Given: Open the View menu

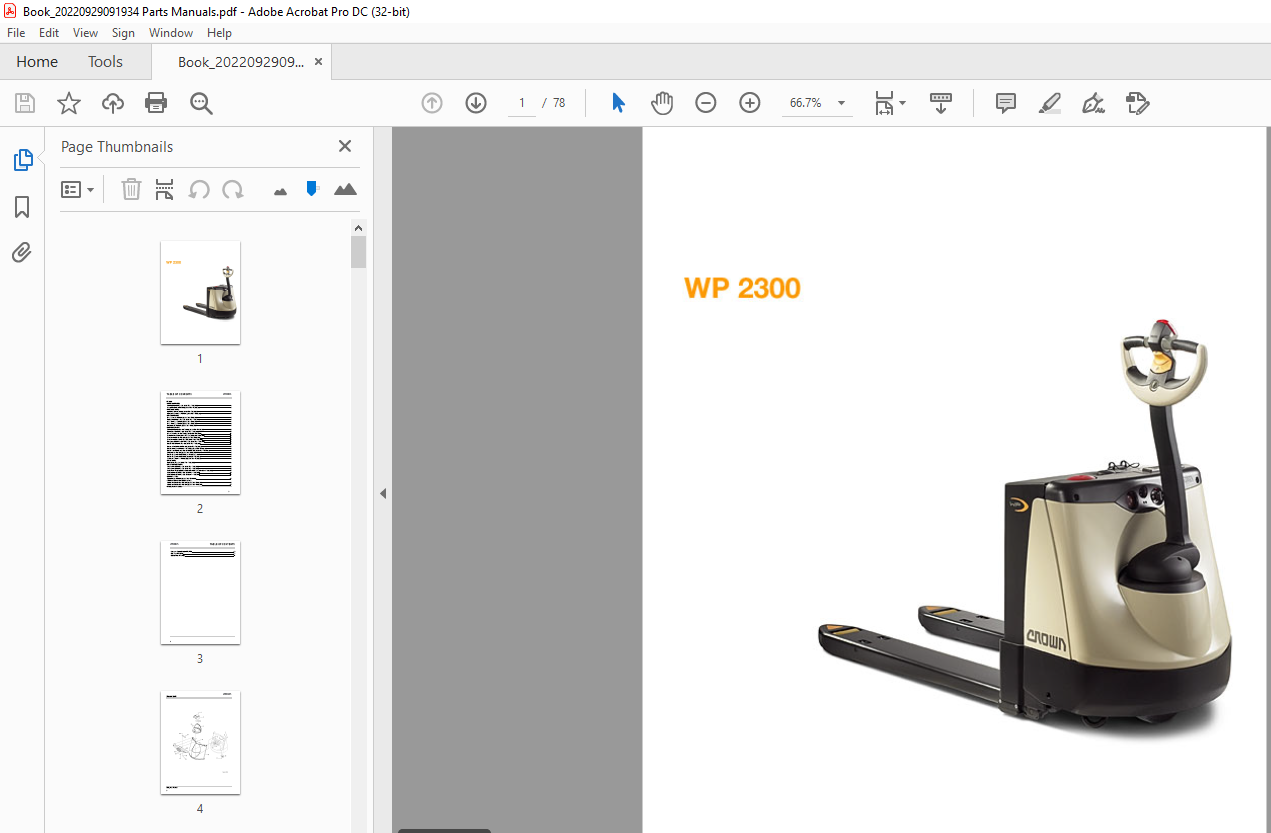Looking at the screenshot, I should pyautogui.click(x=86, y=33).
